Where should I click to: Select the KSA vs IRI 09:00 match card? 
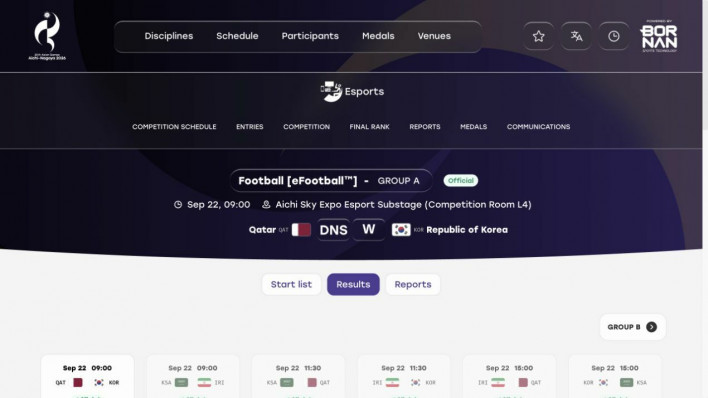(x=193, y=377)
